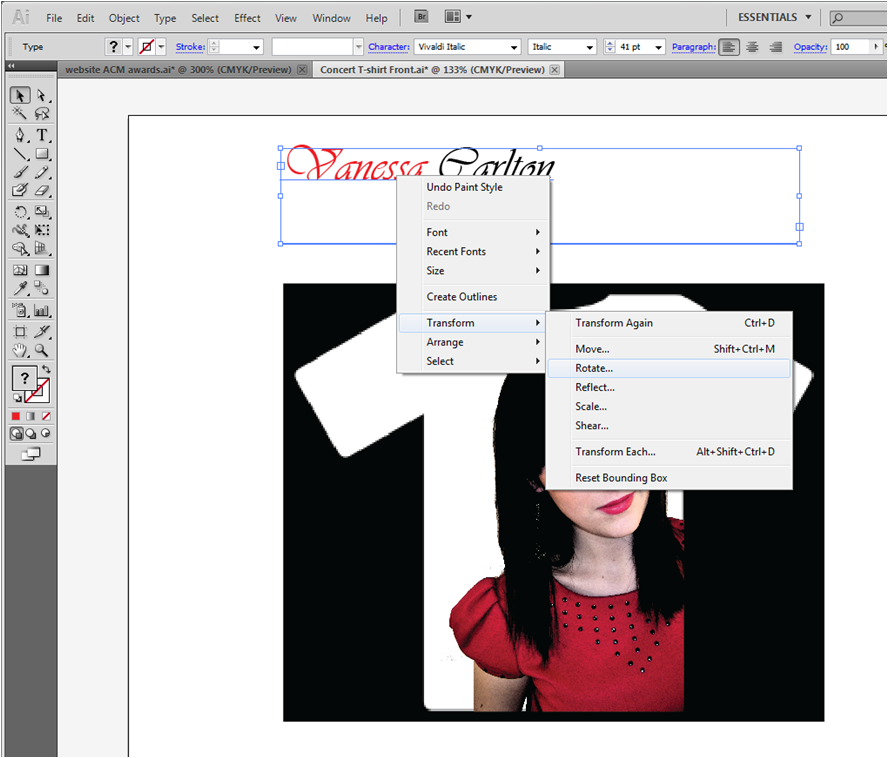888x758 pixels.
Task: Switch to website ACM awards.ai tab
Action: [178, 70]
